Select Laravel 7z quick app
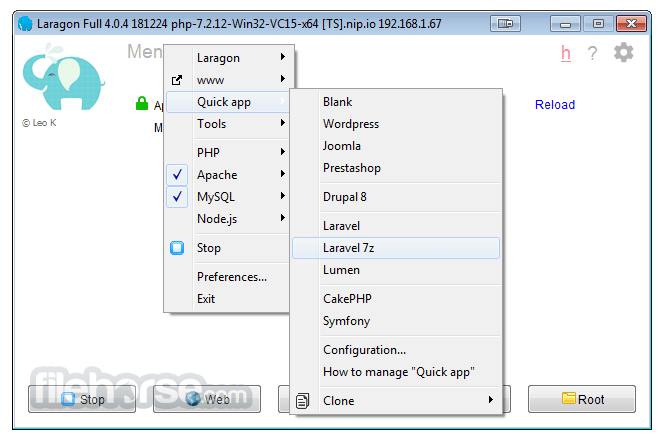This screenshot has width=663, height=439. 396,248
